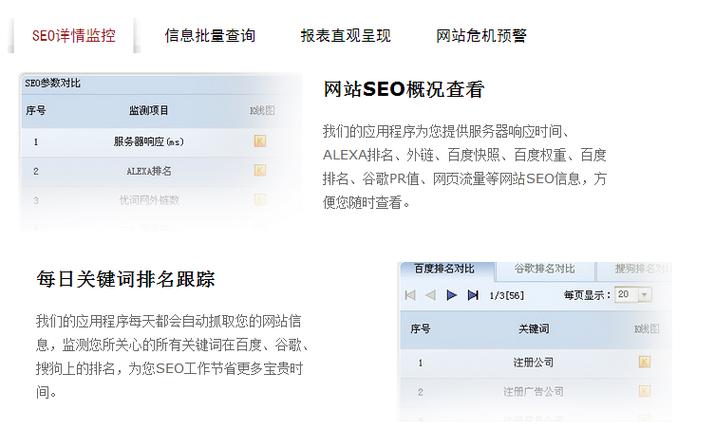The height and width of the screenshot is (448, 715).
Task: Open K-chart icon for 注册公司 keyword
Action: click(x=644, y=362)
